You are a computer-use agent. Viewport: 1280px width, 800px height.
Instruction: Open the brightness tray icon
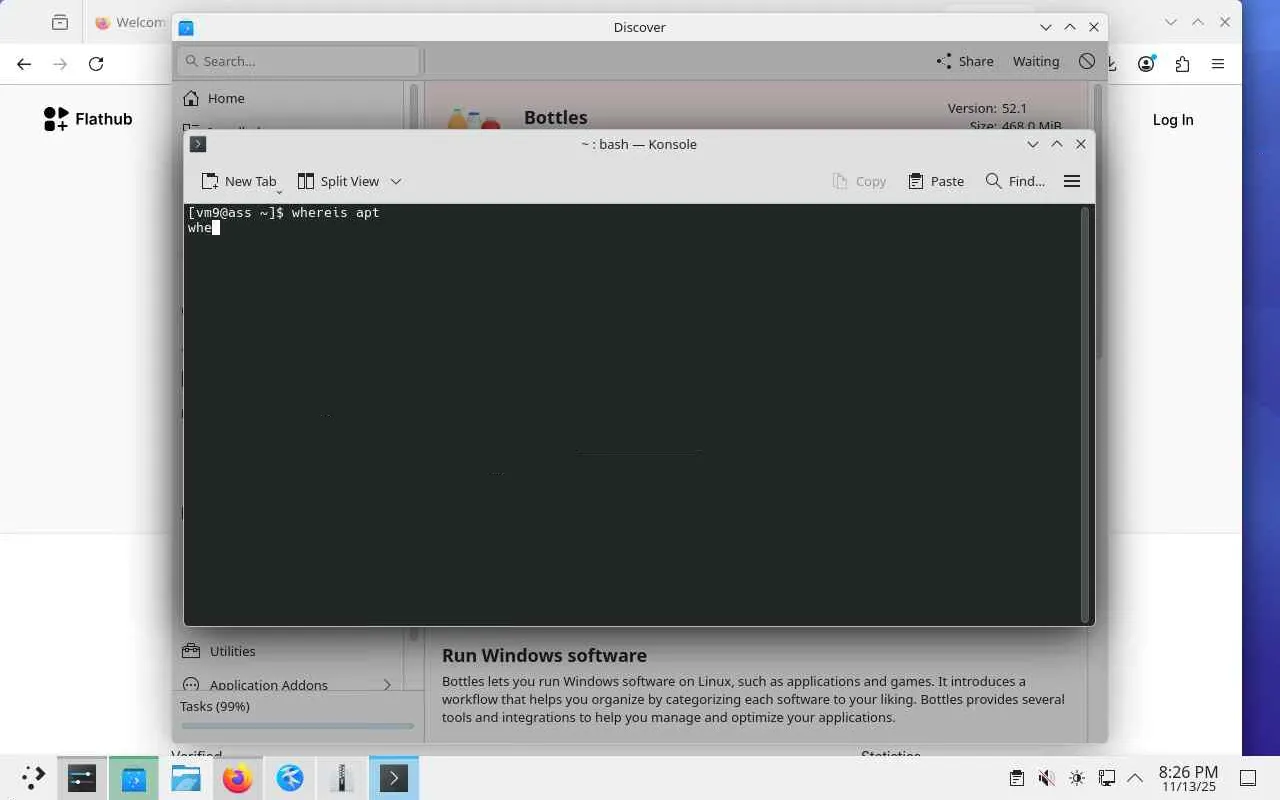pyautogui.click(x=1076, y=778)
